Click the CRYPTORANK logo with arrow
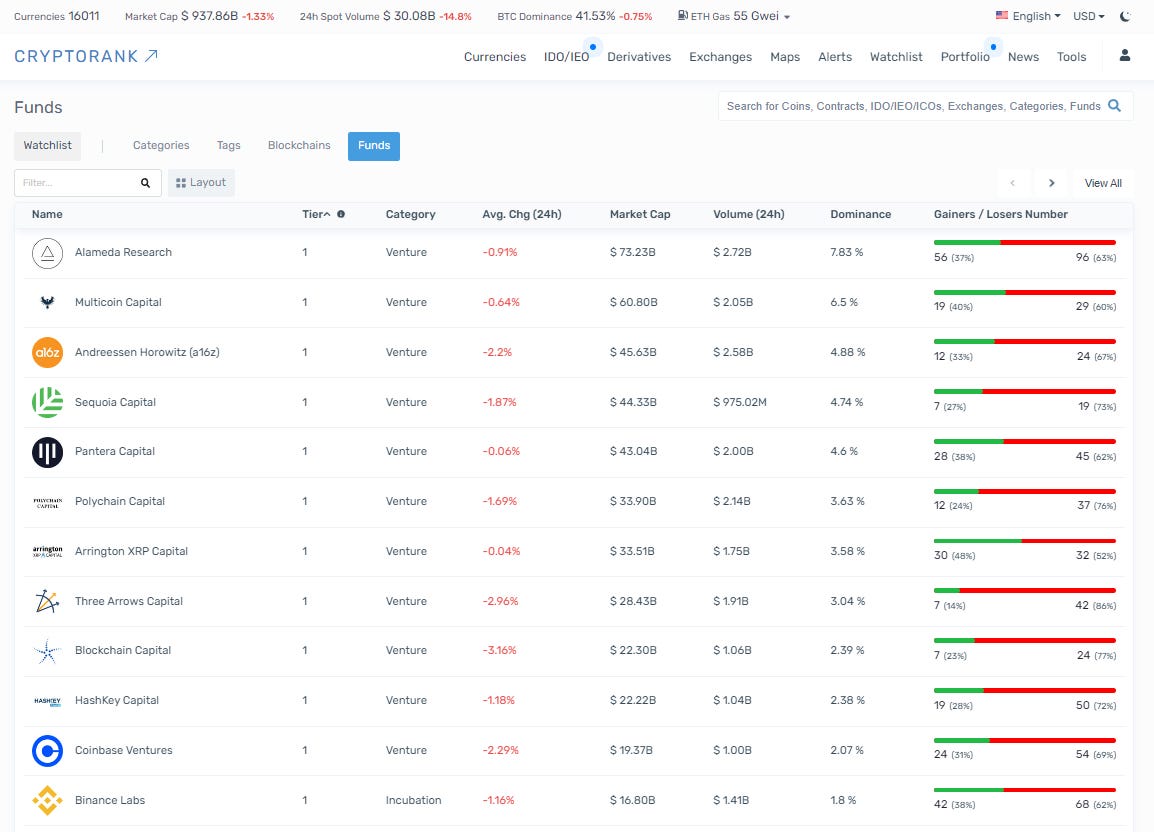Image resolution: width=1154 pixels, height=832 pixels. (86, 57)
